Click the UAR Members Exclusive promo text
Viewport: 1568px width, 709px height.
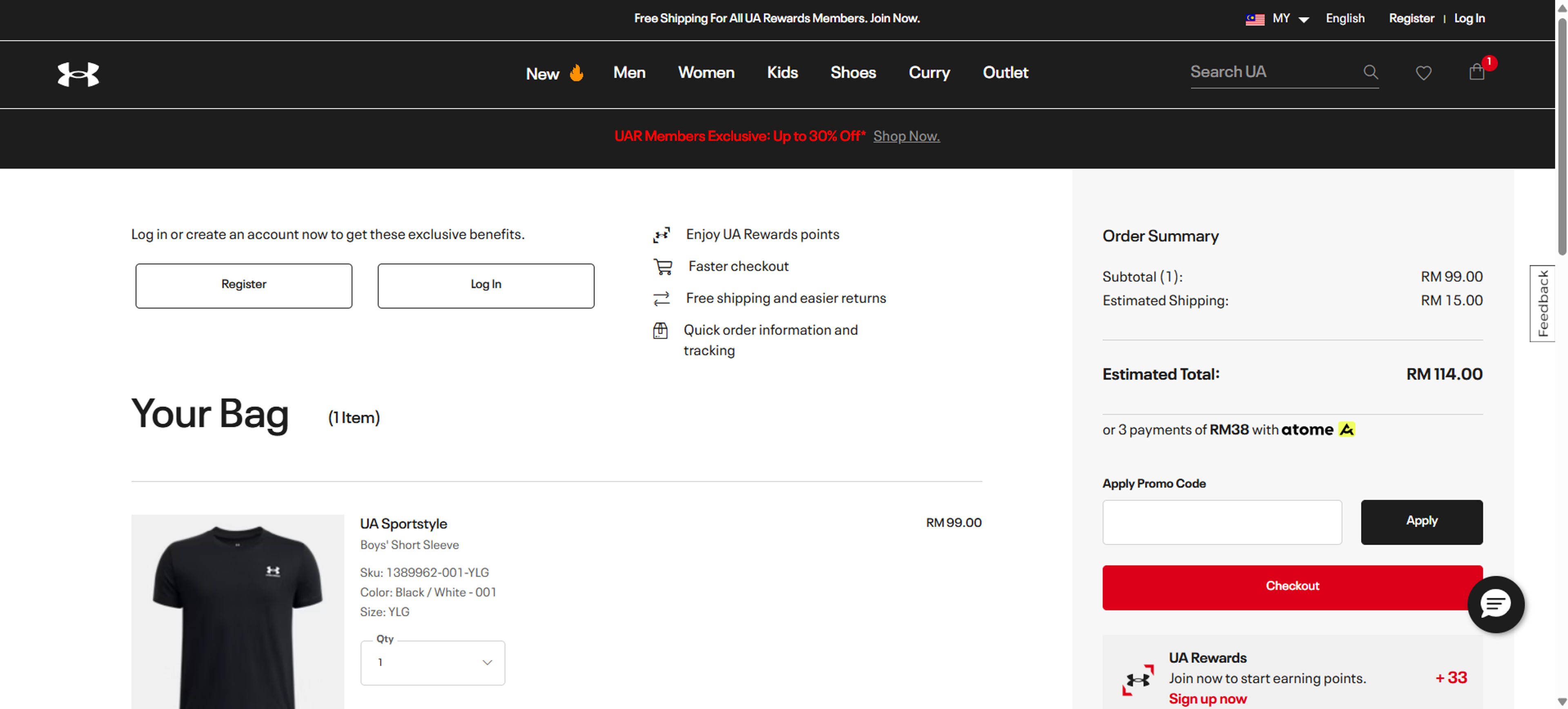739,136
